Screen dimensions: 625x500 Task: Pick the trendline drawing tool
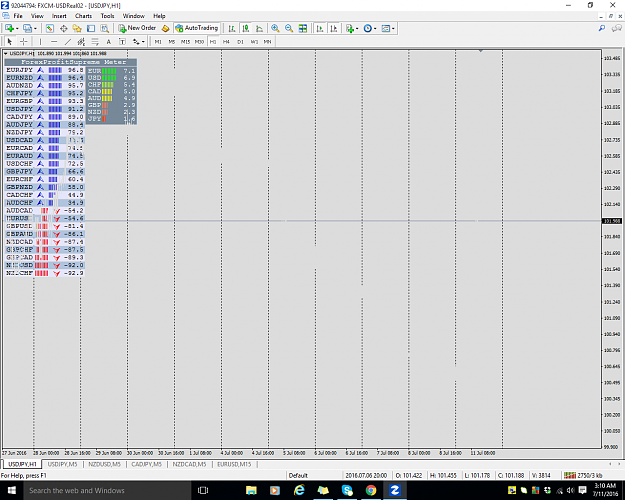[68, 41]
